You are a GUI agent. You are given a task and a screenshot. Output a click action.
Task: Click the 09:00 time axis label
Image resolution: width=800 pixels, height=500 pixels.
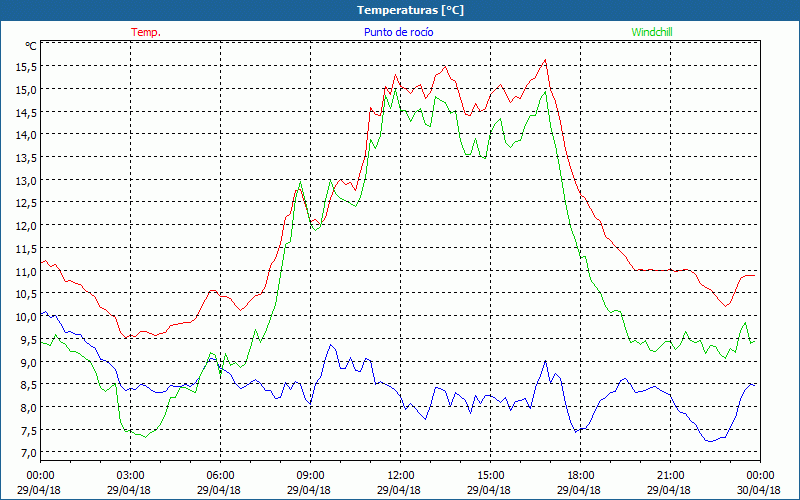click(x=310, y=476)
